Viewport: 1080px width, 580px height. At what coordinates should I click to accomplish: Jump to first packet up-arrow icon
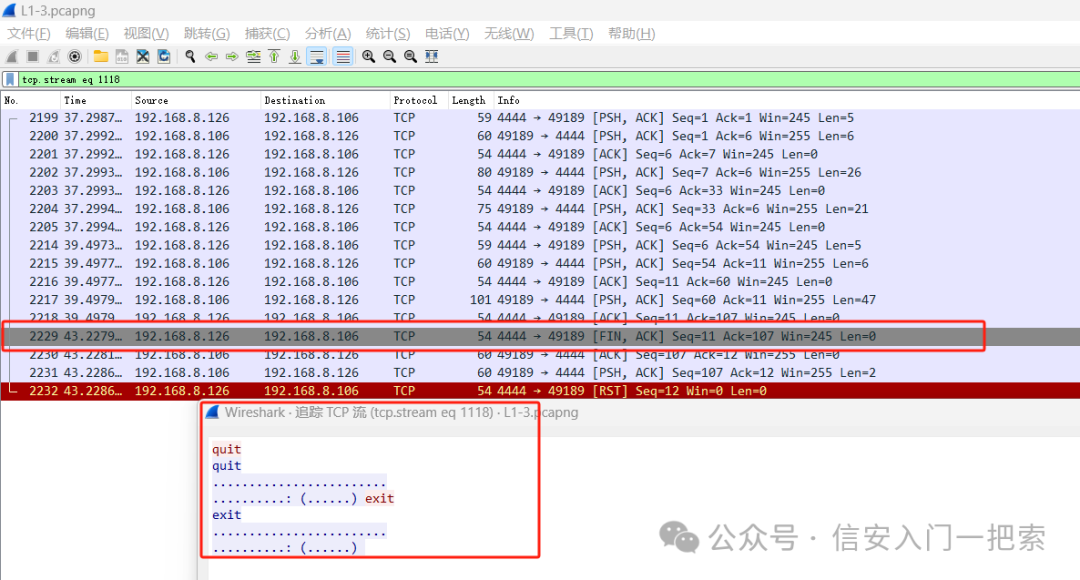(x=274, y=56)
